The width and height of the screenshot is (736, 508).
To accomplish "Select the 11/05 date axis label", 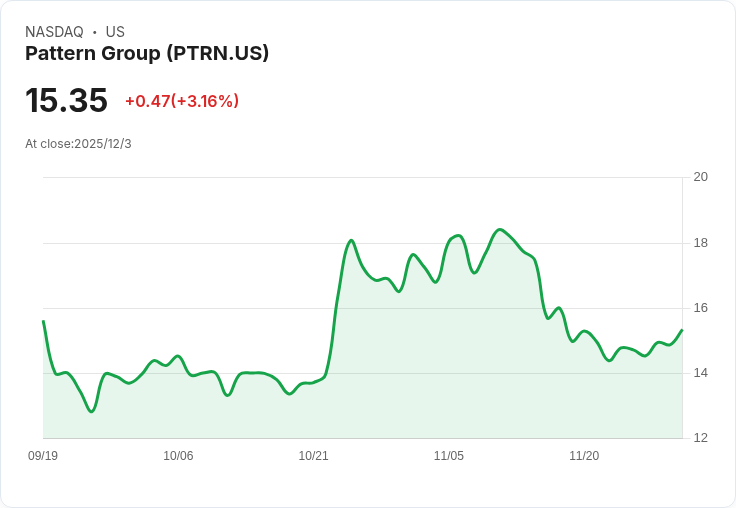I will pyautogui.click(x=449, y=455).
